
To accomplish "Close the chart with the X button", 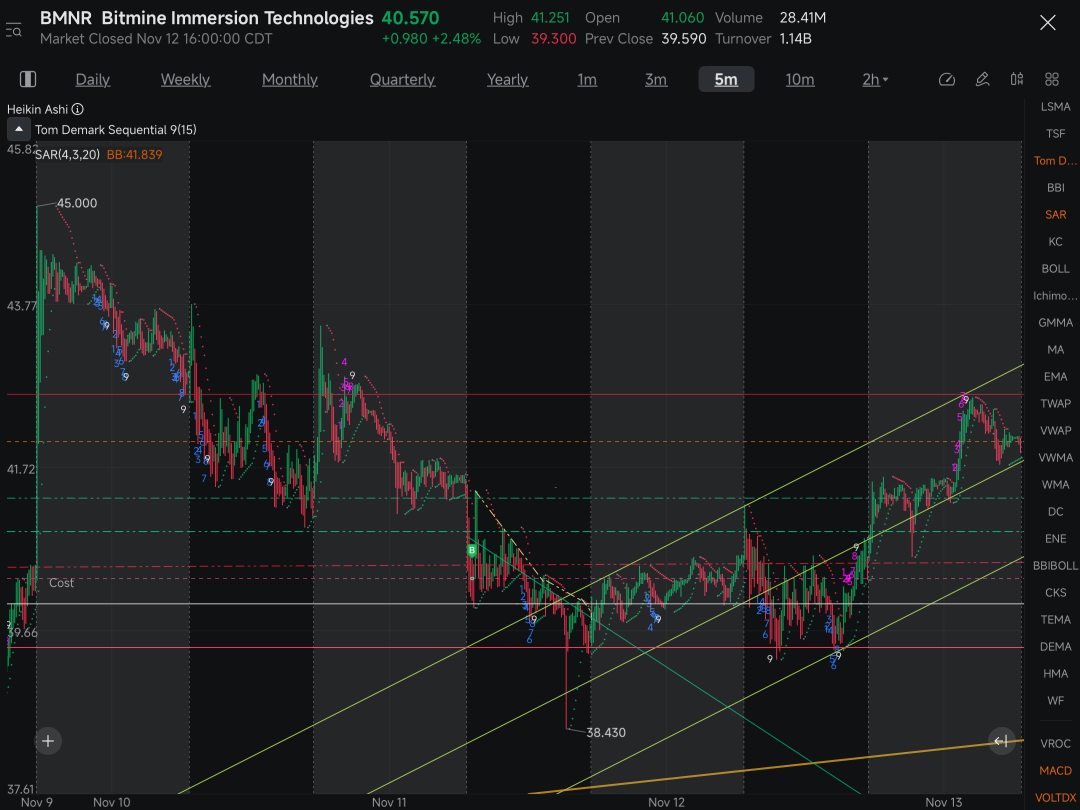I will (1047, 23).
